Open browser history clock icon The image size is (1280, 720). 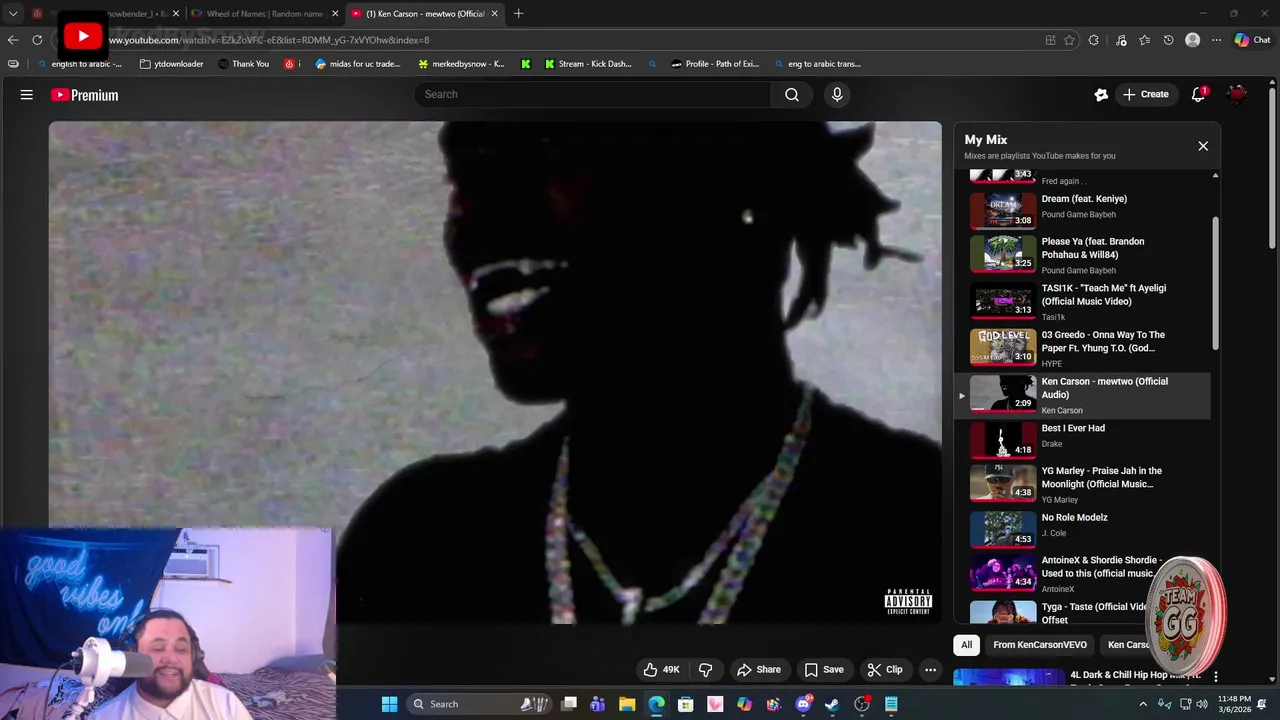click(x=1168, y=40)
